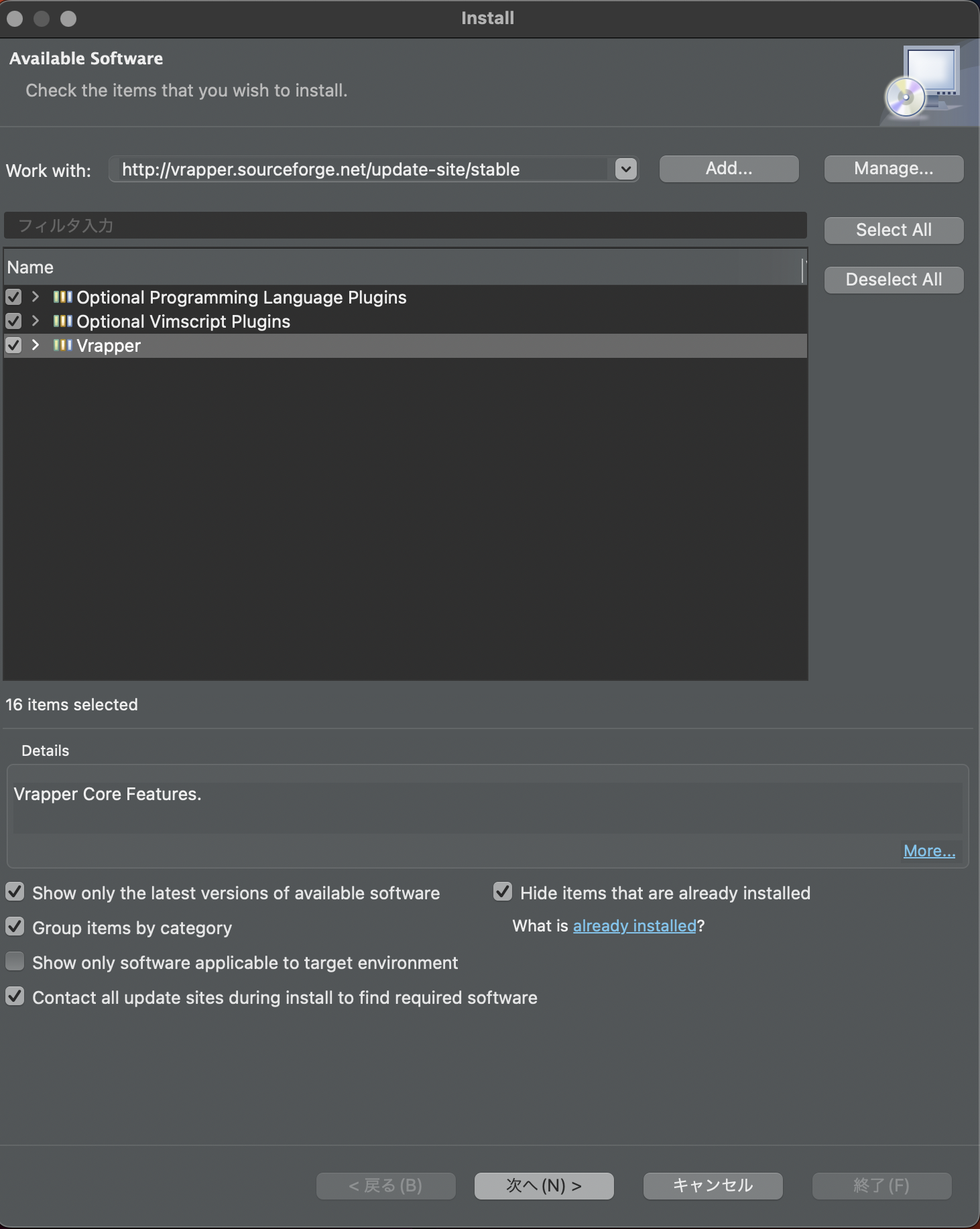Click the Vrapper Core Features details text

[x=107, y=794]
